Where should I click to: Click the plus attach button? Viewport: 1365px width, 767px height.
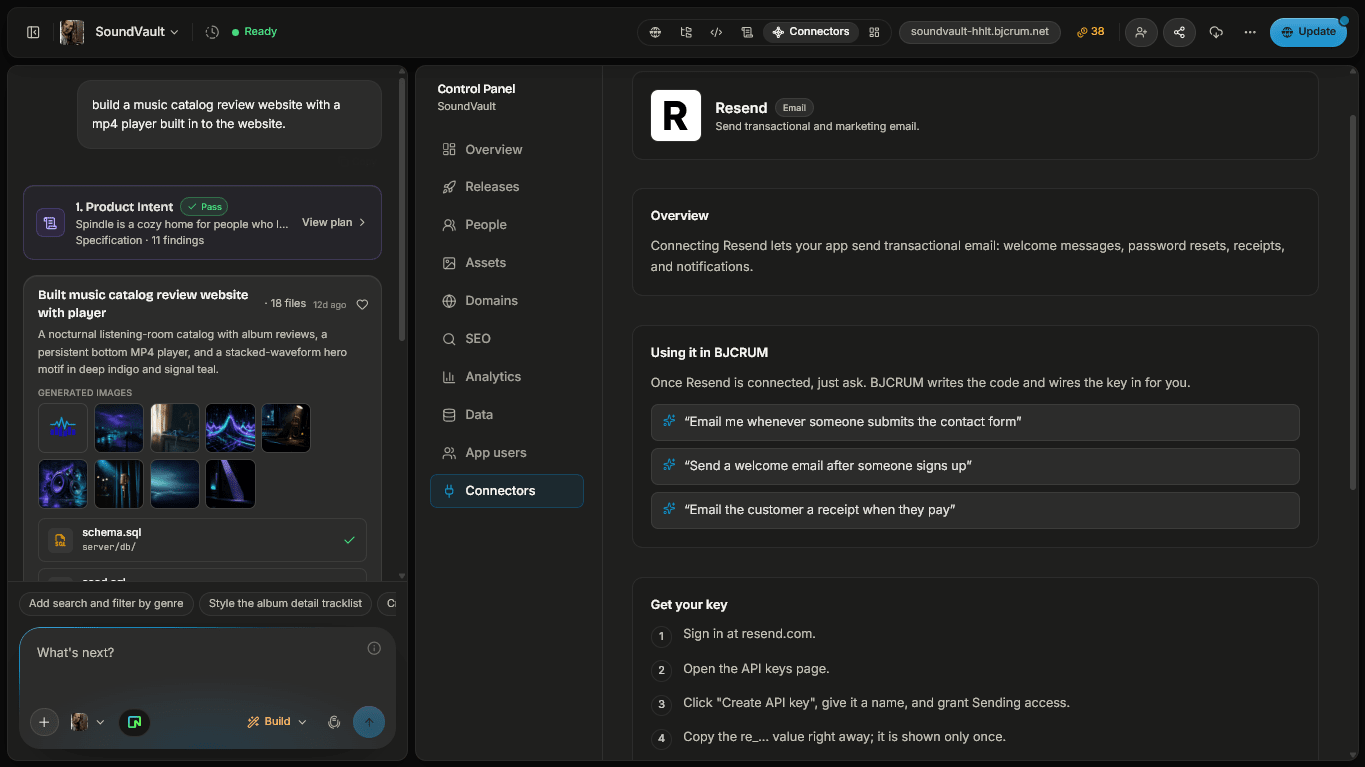tap(44, 722)
